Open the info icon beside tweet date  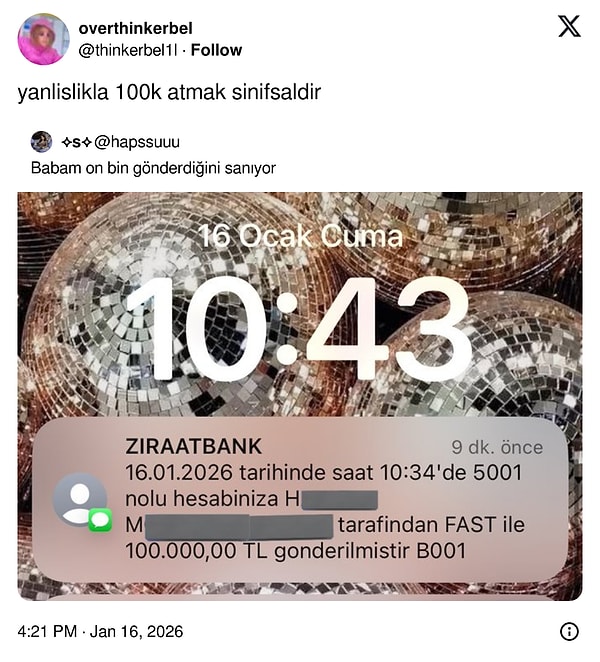point(569,632)
